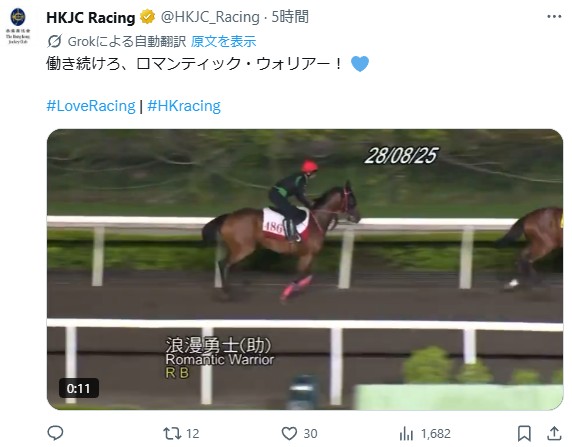Screen dimensions: 572x447
Task: Open HKJC Racing display name
Action: [91, 18]
